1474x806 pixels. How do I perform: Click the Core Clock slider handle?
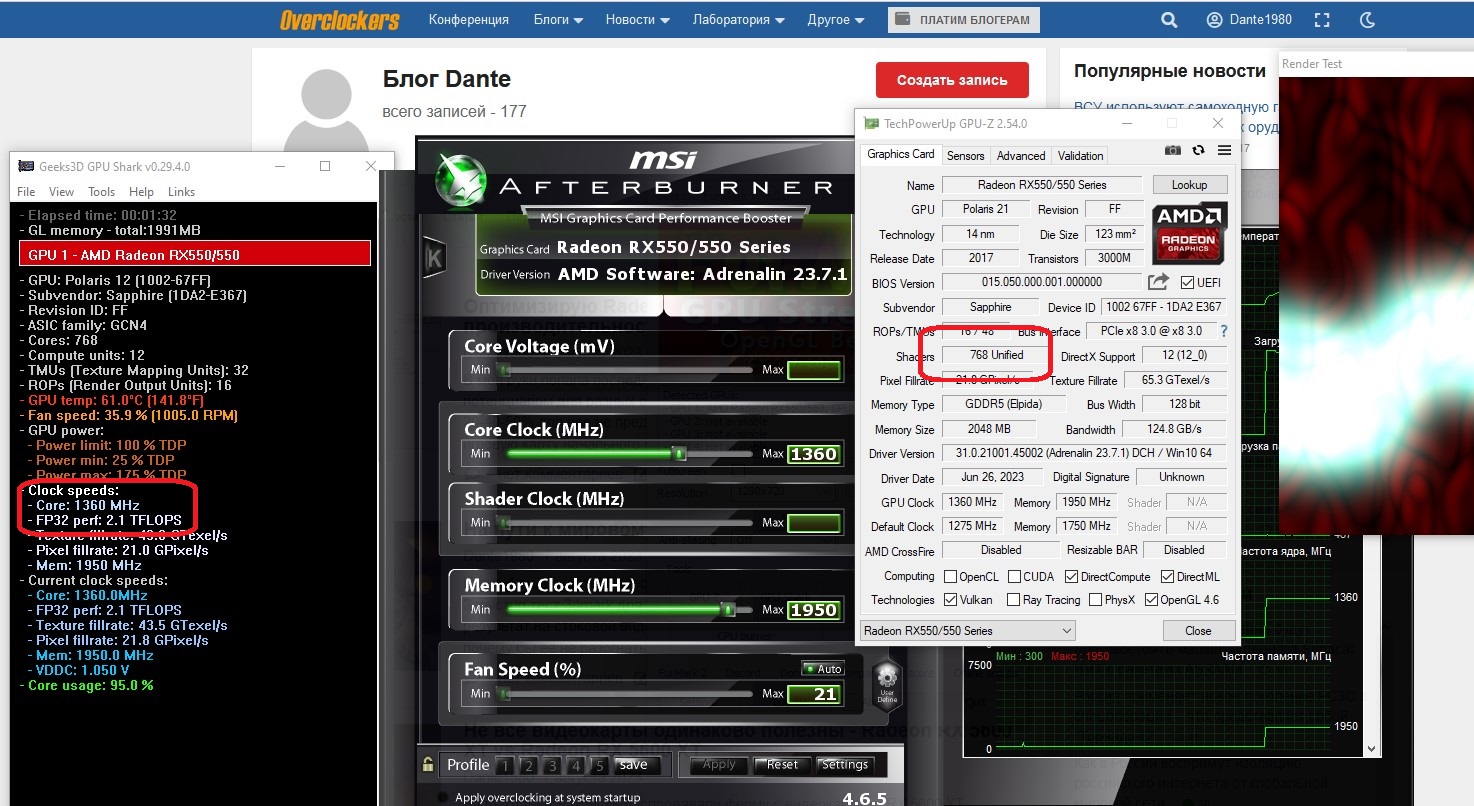[x=679, y=454]
